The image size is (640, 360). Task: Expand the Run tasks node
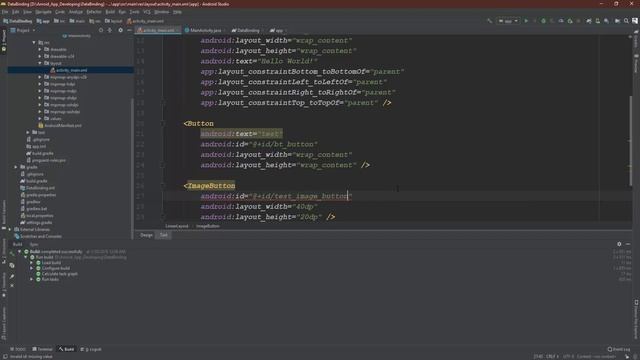point(31,280)
